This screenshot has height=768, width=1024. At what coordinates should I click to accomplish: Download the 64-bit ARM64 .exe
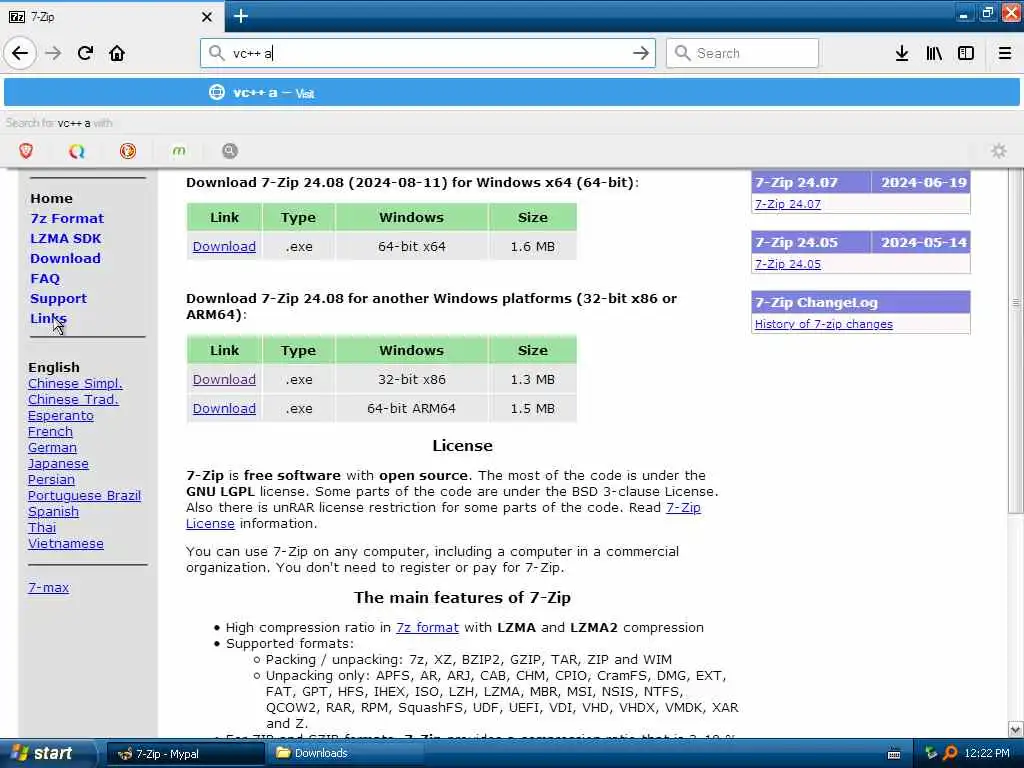[x=224, y=408]
